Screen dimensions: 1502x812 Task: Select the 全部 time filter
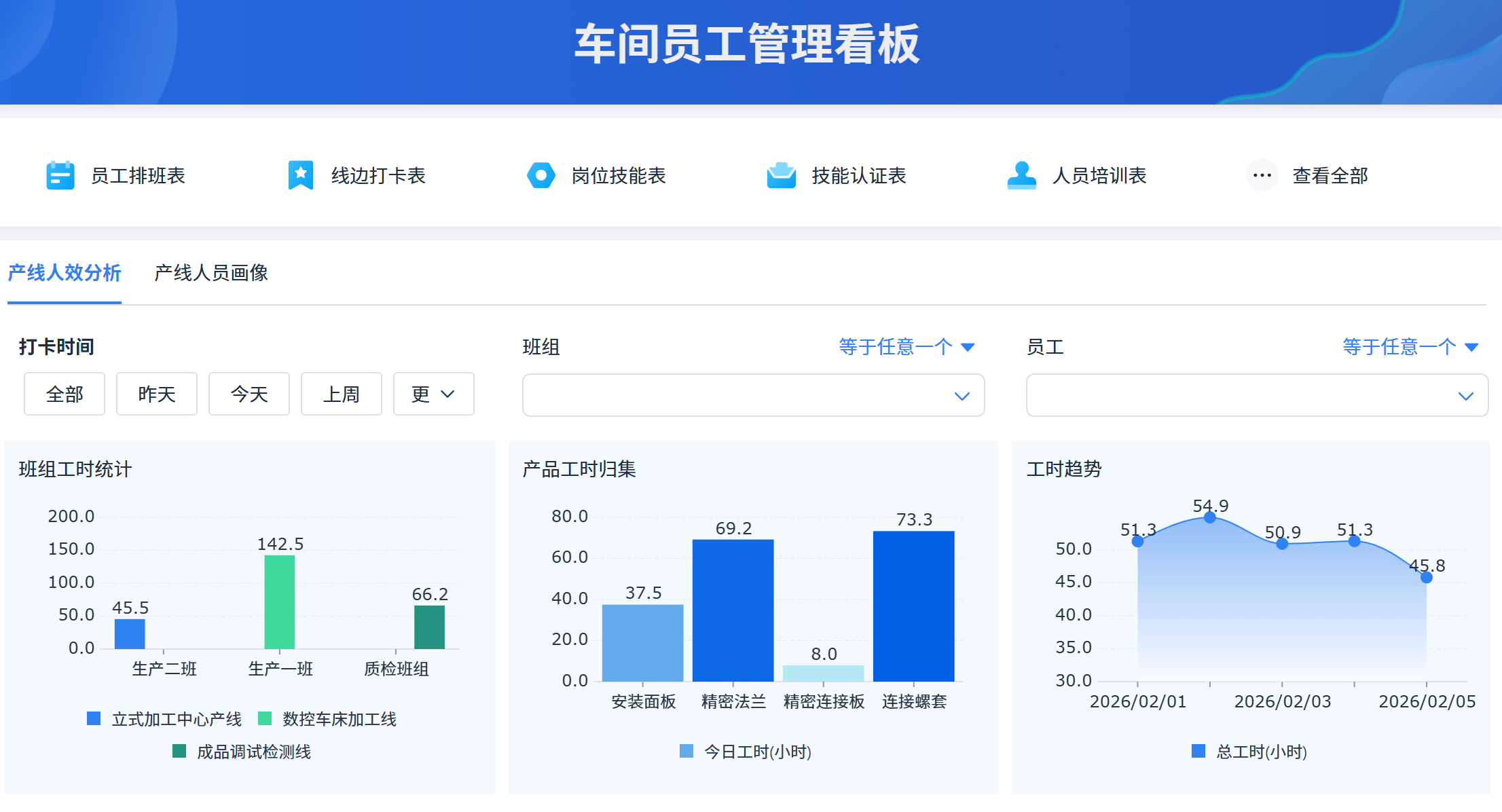[65, 394]
